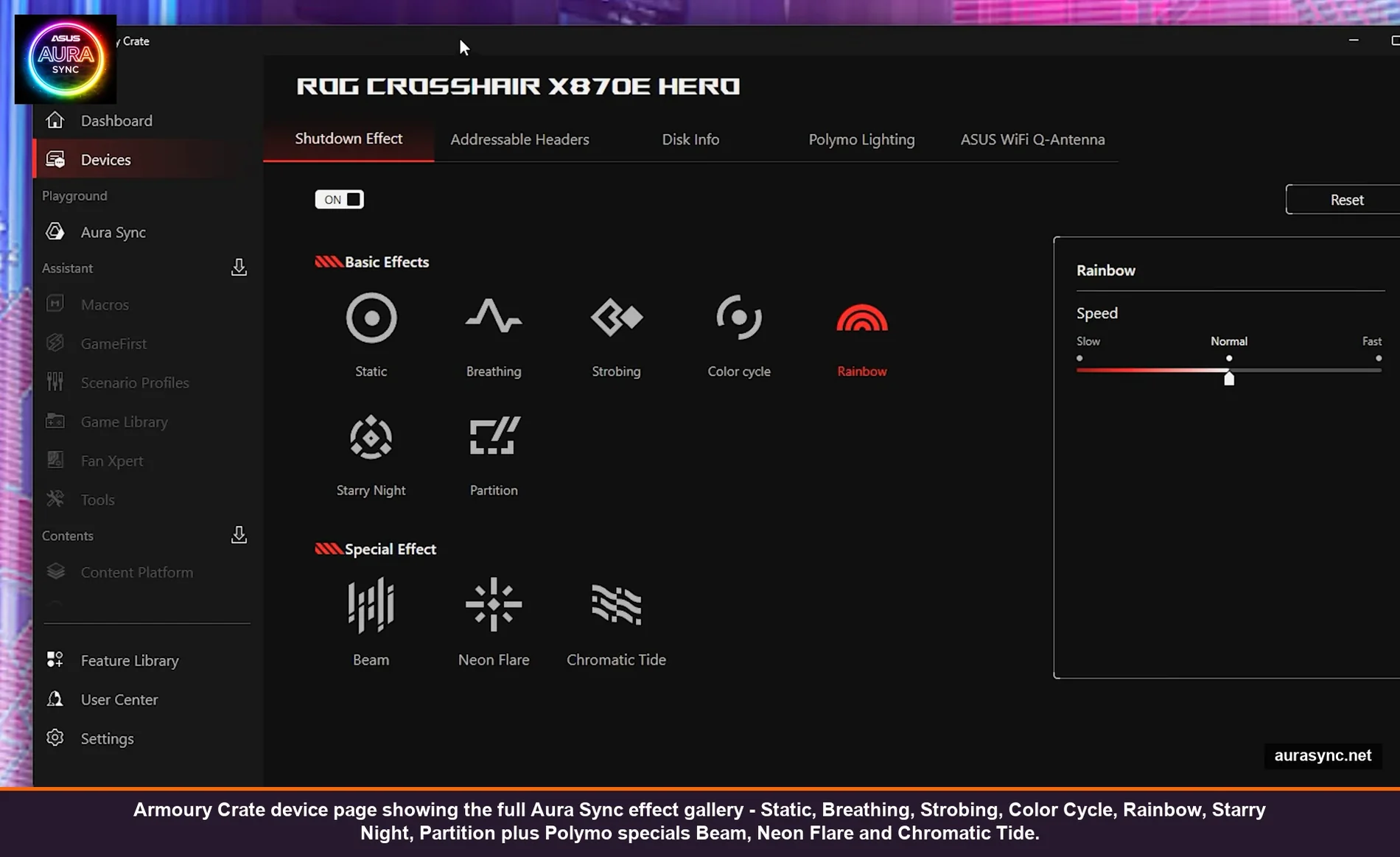The image size is (1400, 857).
Task: Open Settings from the sidebar
Action: [107, 738]
